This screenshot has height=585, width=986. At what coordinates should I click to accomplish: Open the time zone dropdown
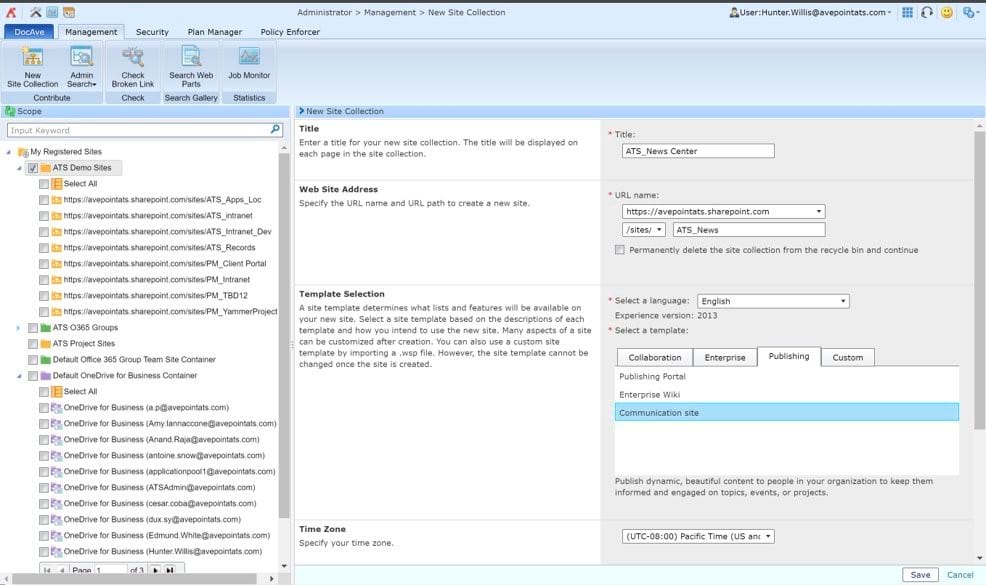point(698,537)
